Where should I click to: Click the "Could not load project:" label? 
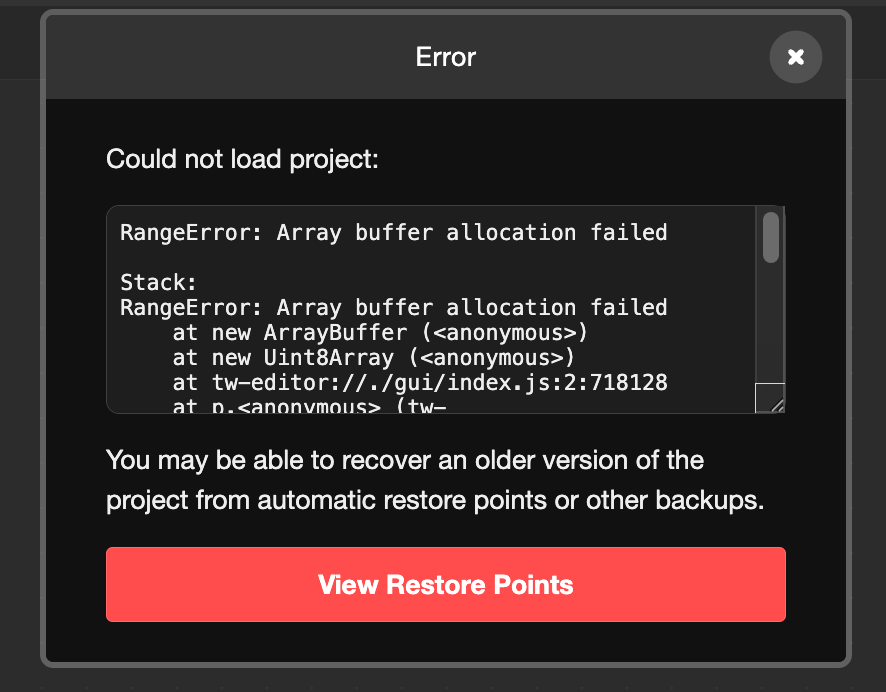point(242,159)
